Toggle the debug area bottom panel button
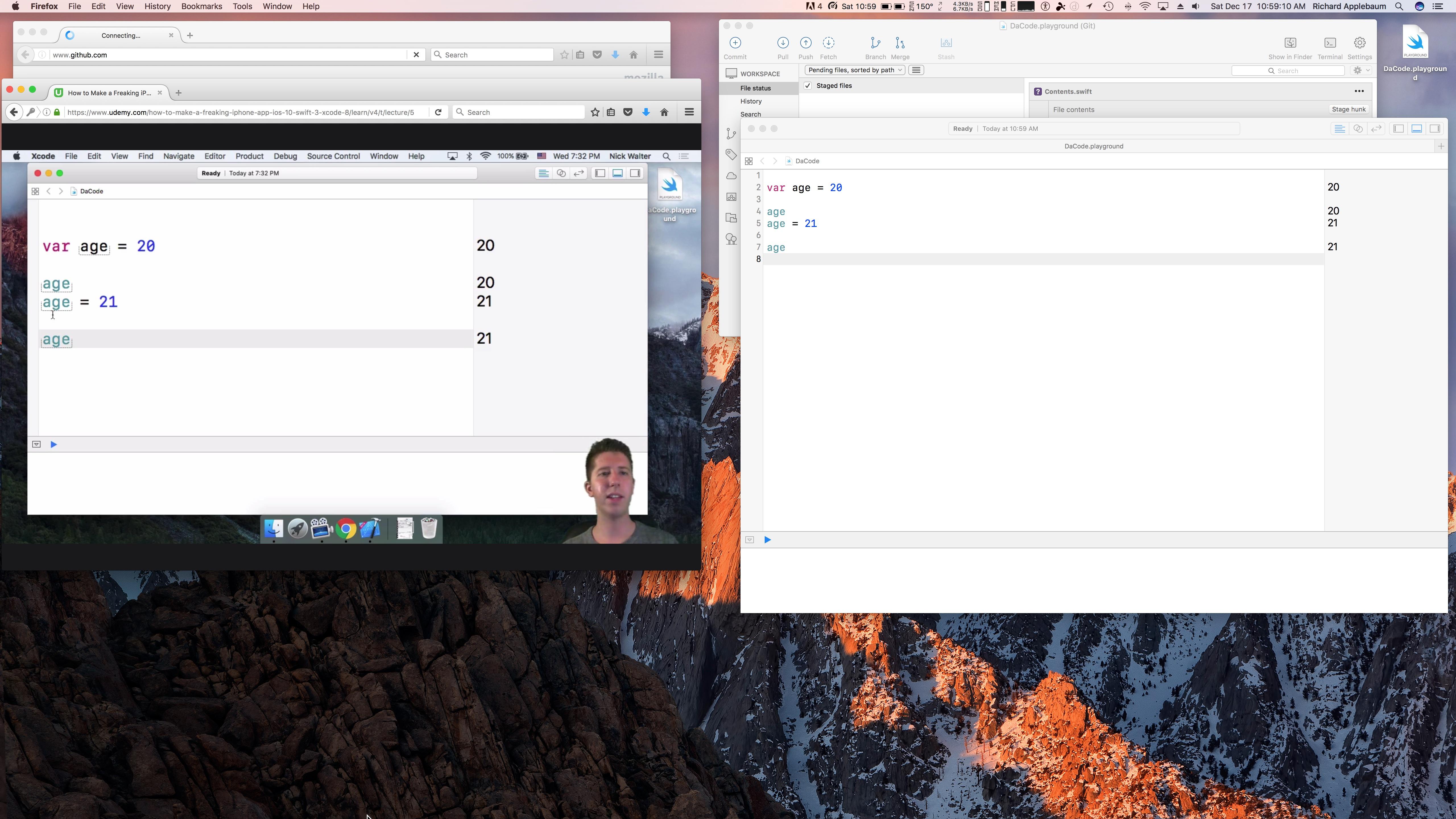Screen dimensions: 1456x819 pyautogui.click(x=1416, y=129)
